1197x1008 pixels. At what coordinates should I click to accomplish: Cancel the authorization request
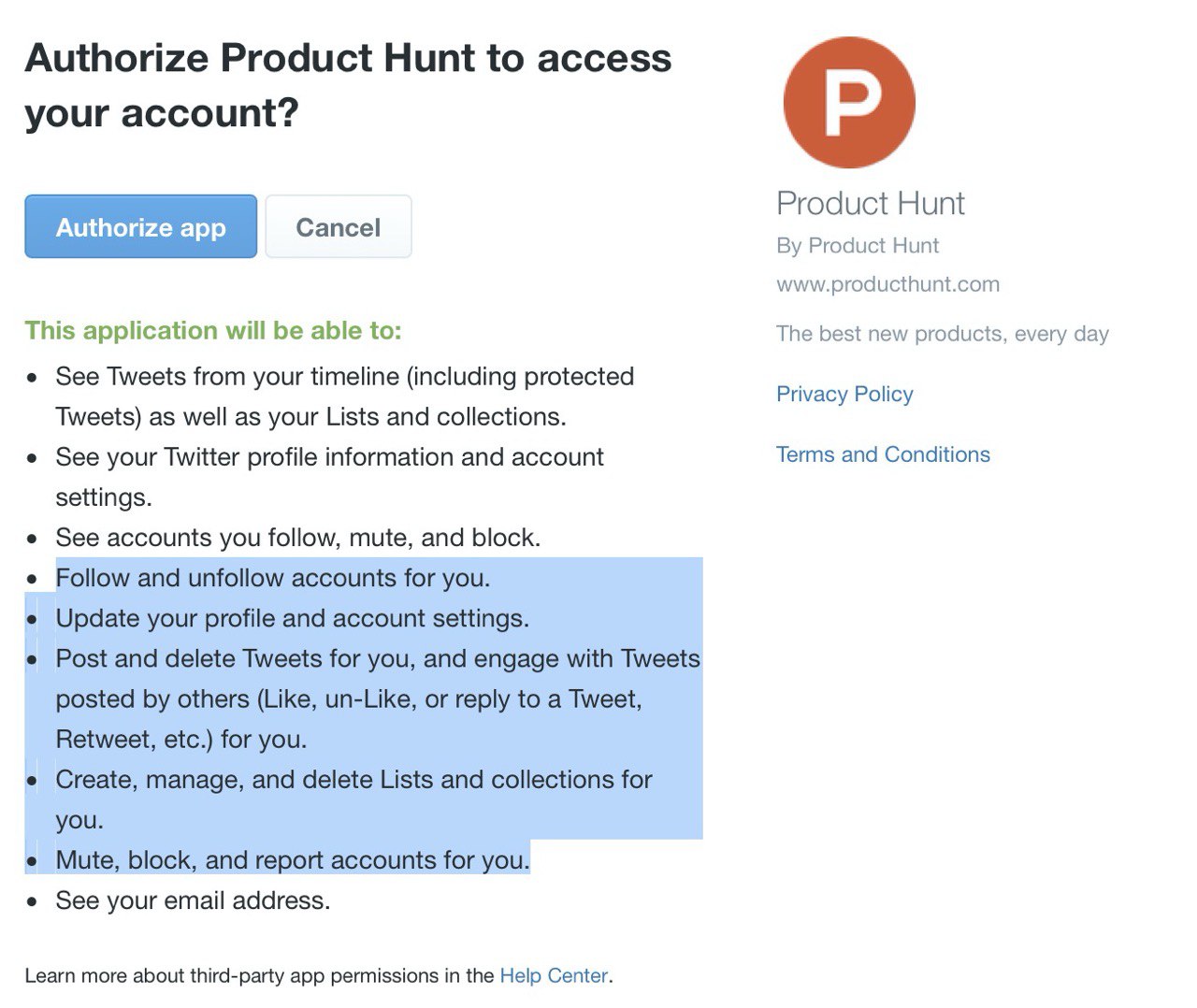339,226
